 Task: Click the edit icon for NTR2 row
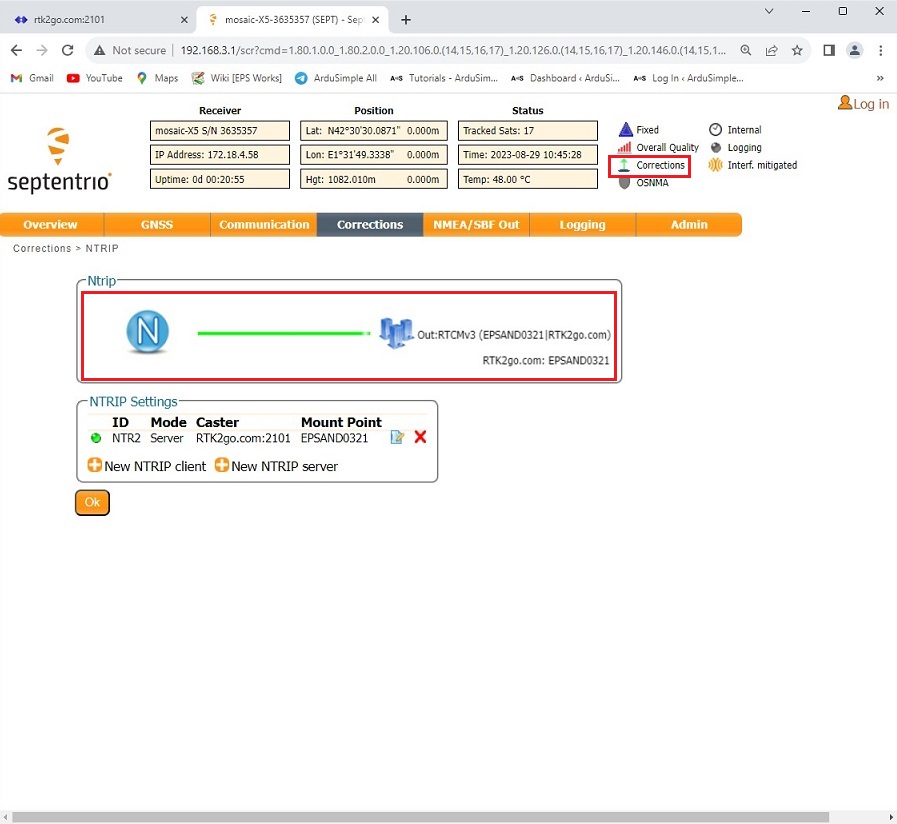click(397, 437)
